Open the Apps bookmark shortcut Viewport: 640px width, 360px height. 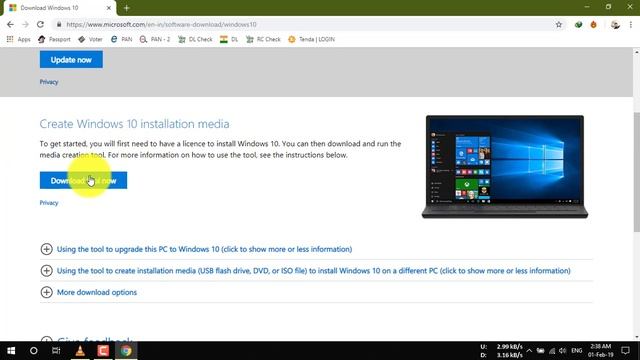click(x=19, y=39)
